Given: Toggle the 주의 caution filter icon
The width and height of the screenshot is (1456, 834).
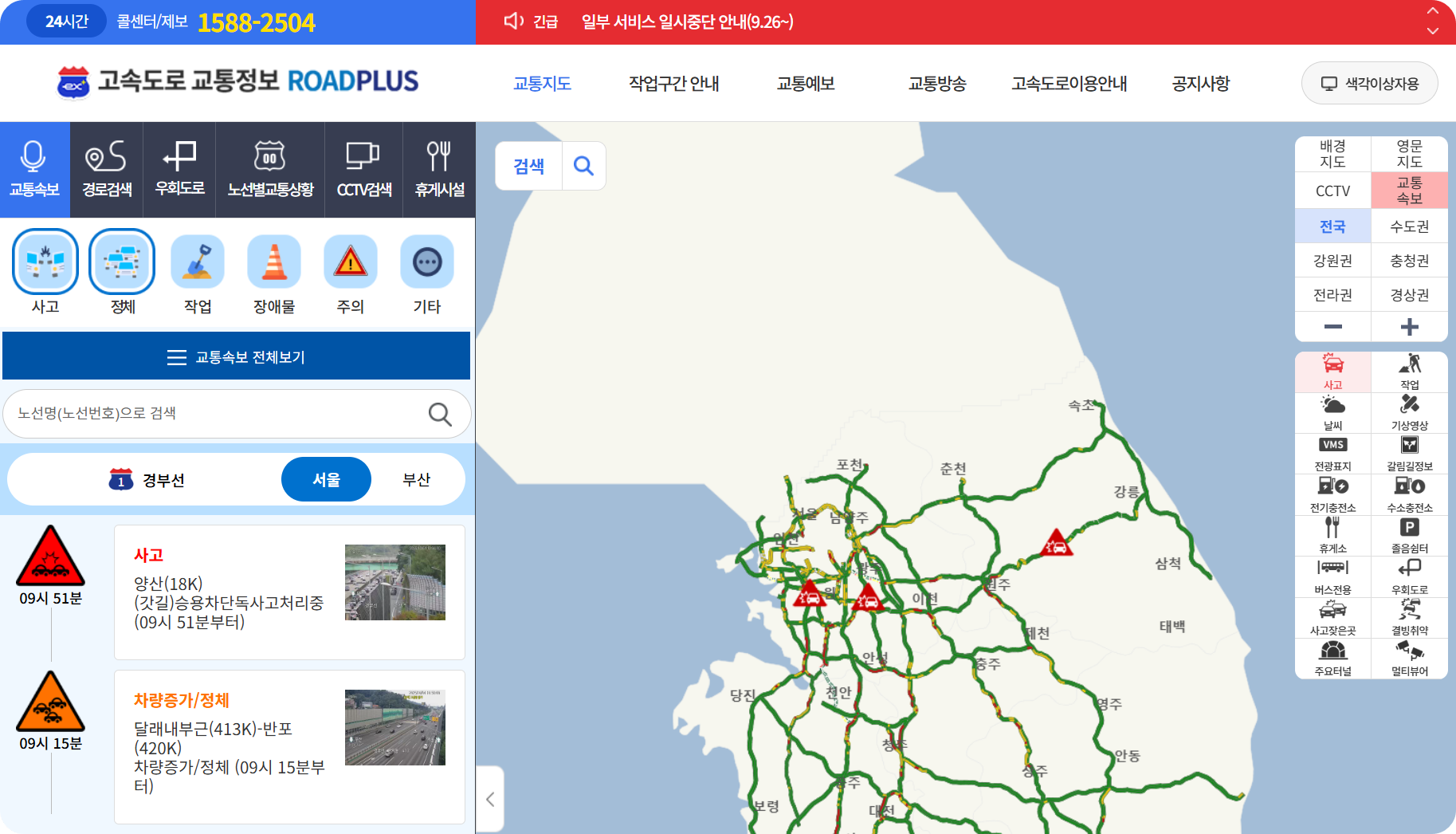Looking at the screenshot, I should 351,262.
